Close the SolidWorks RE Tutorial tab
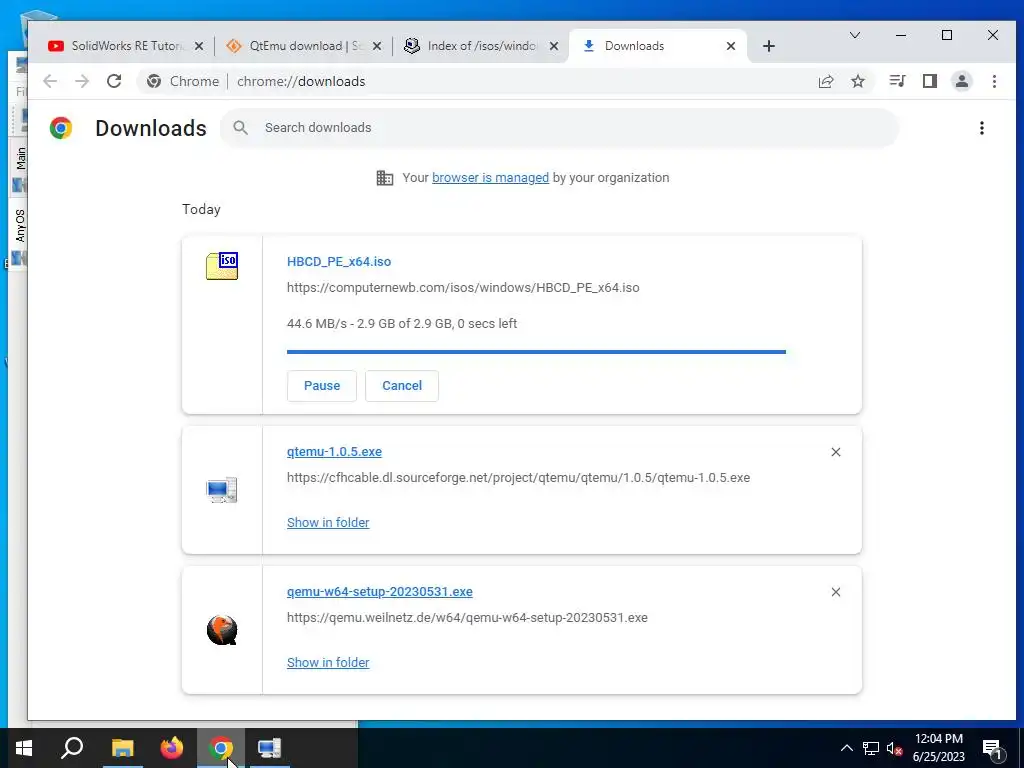Viewport: 1024px width, 768px height. coord(199,46)
